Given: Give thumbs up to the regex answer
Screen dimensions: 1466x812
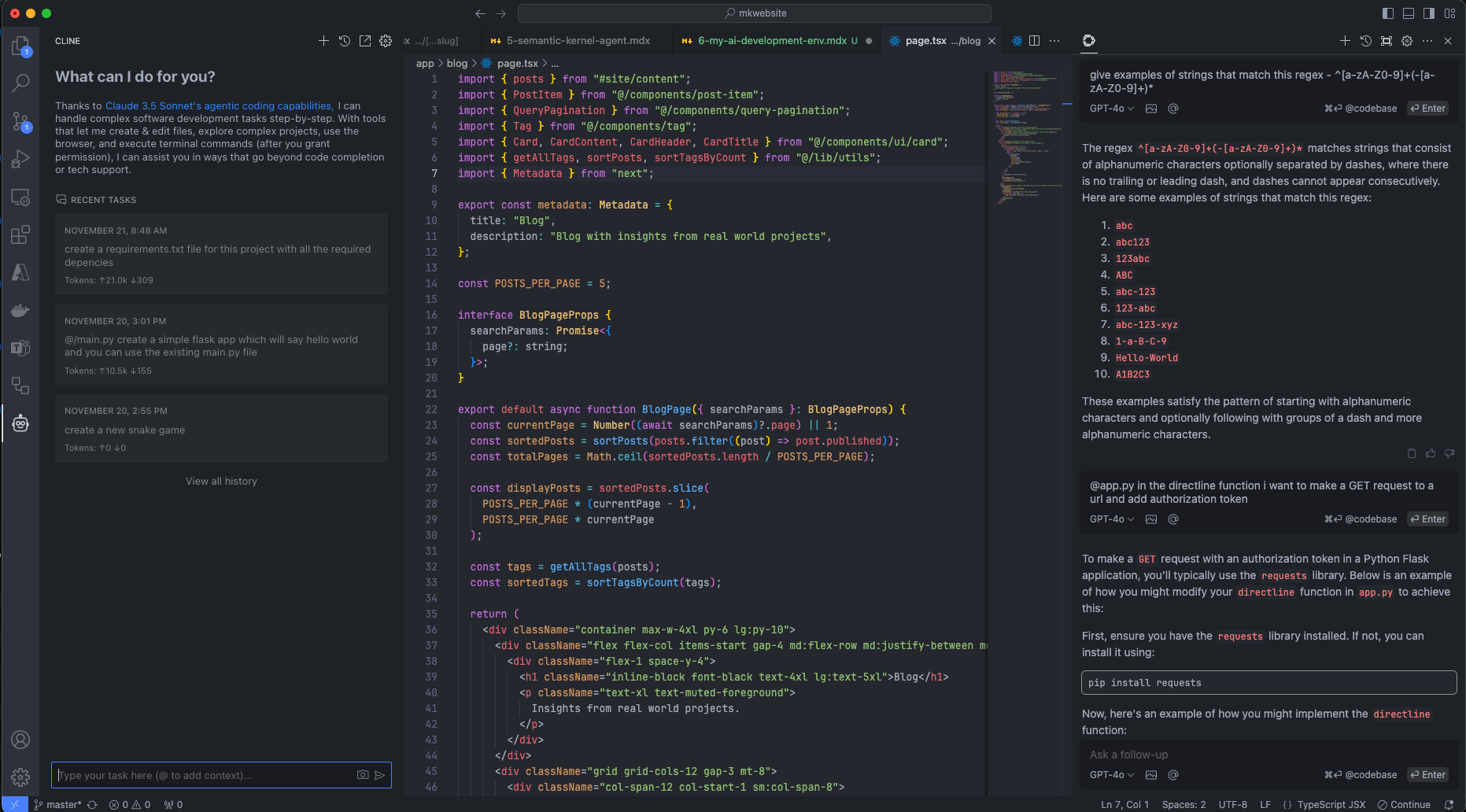Looking at the screenshot, I should (1431, 453).
